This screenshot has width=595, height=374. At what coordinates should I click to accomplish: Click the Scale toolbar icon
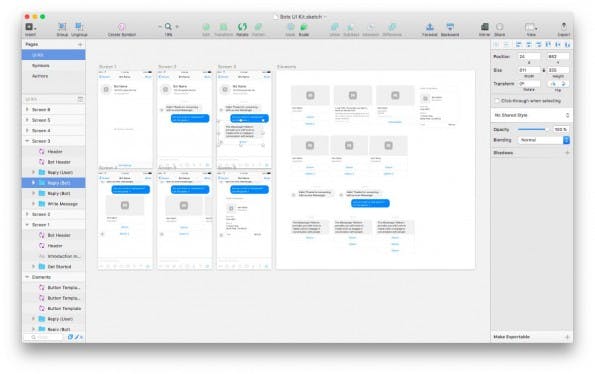[x=304, y=27]
